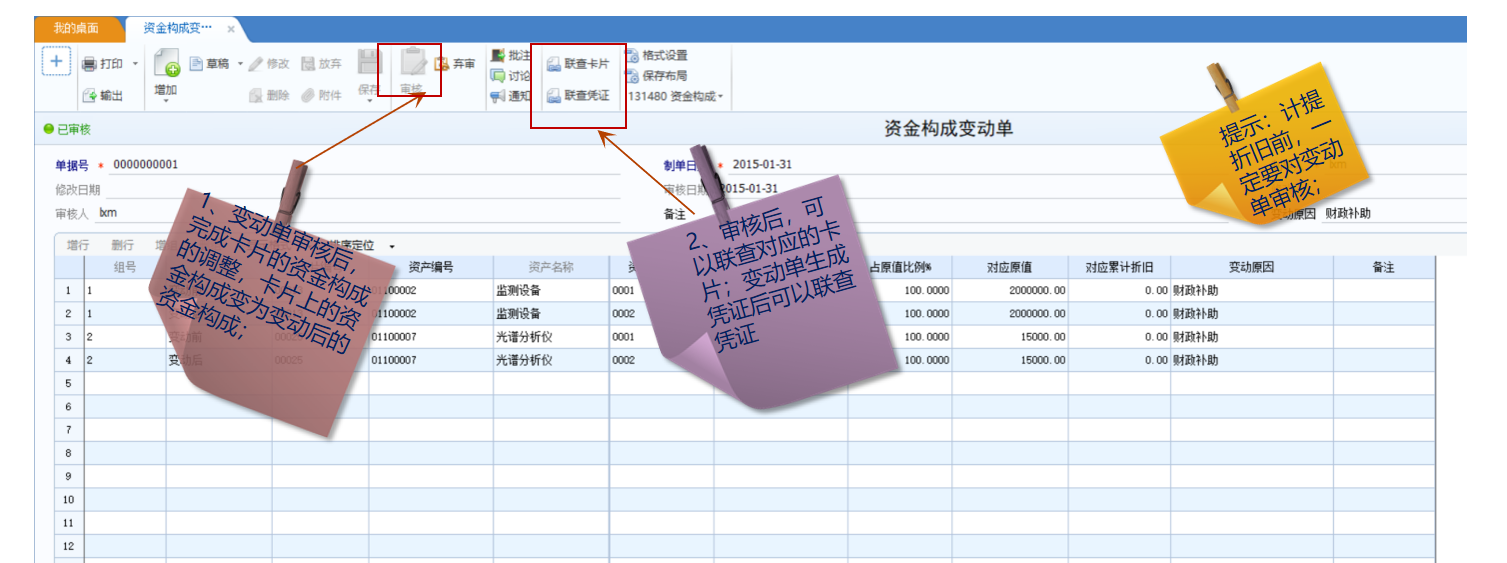The height and width of the screenshot is (563, 1507).
Task: Click the 草稿 draft button
Action: [x=210, y=64]
